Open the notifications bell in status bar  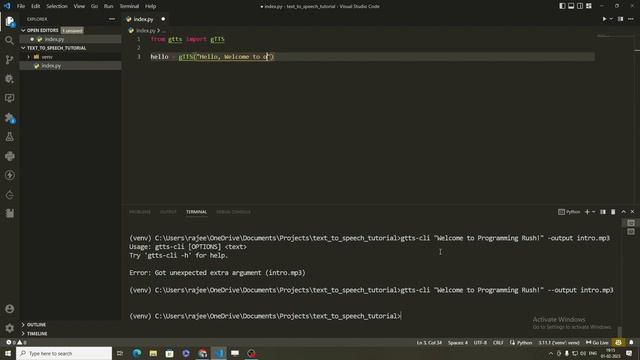point(631,342)
